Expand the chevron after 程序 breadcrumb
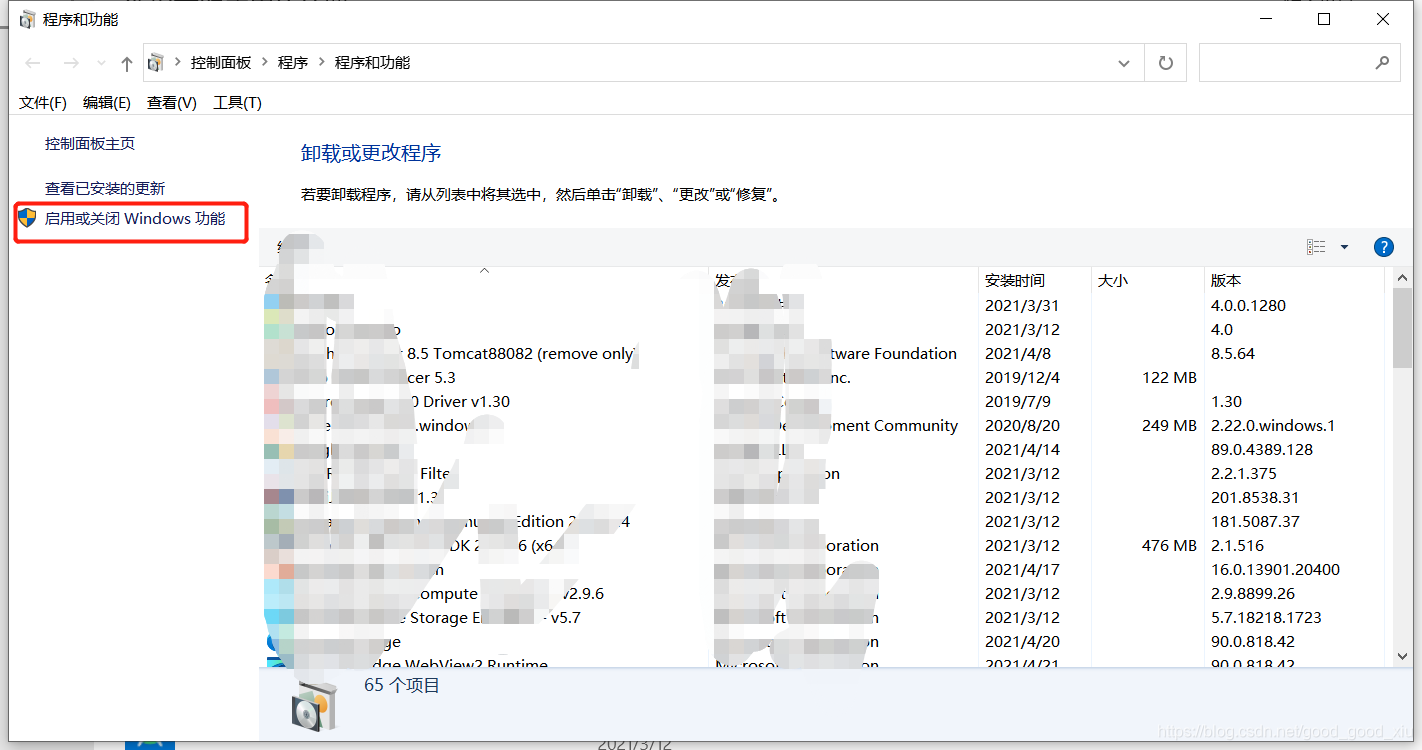Screen dimensions: 1422x750 click(322, 63)
